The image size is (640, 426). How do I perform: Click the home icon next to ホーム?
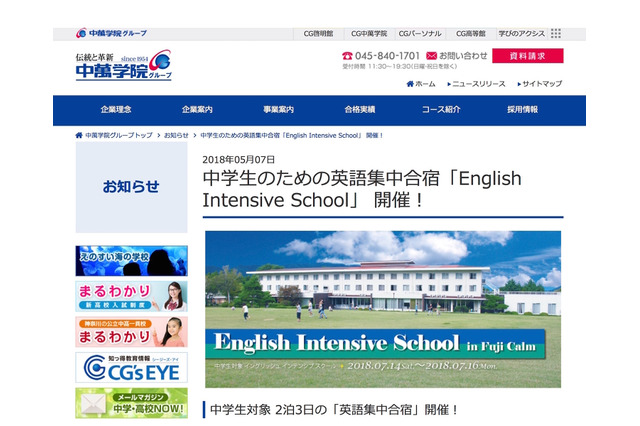[x=410, y=84]
